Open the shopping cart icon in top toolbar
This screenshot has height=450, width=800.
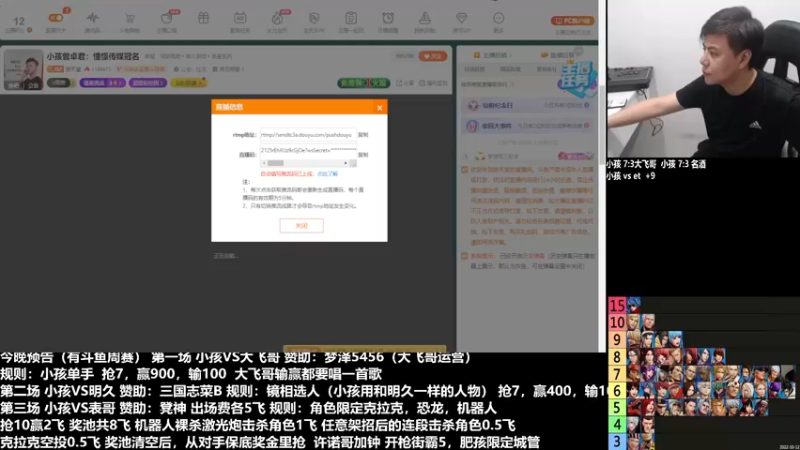tap(130, 19)
